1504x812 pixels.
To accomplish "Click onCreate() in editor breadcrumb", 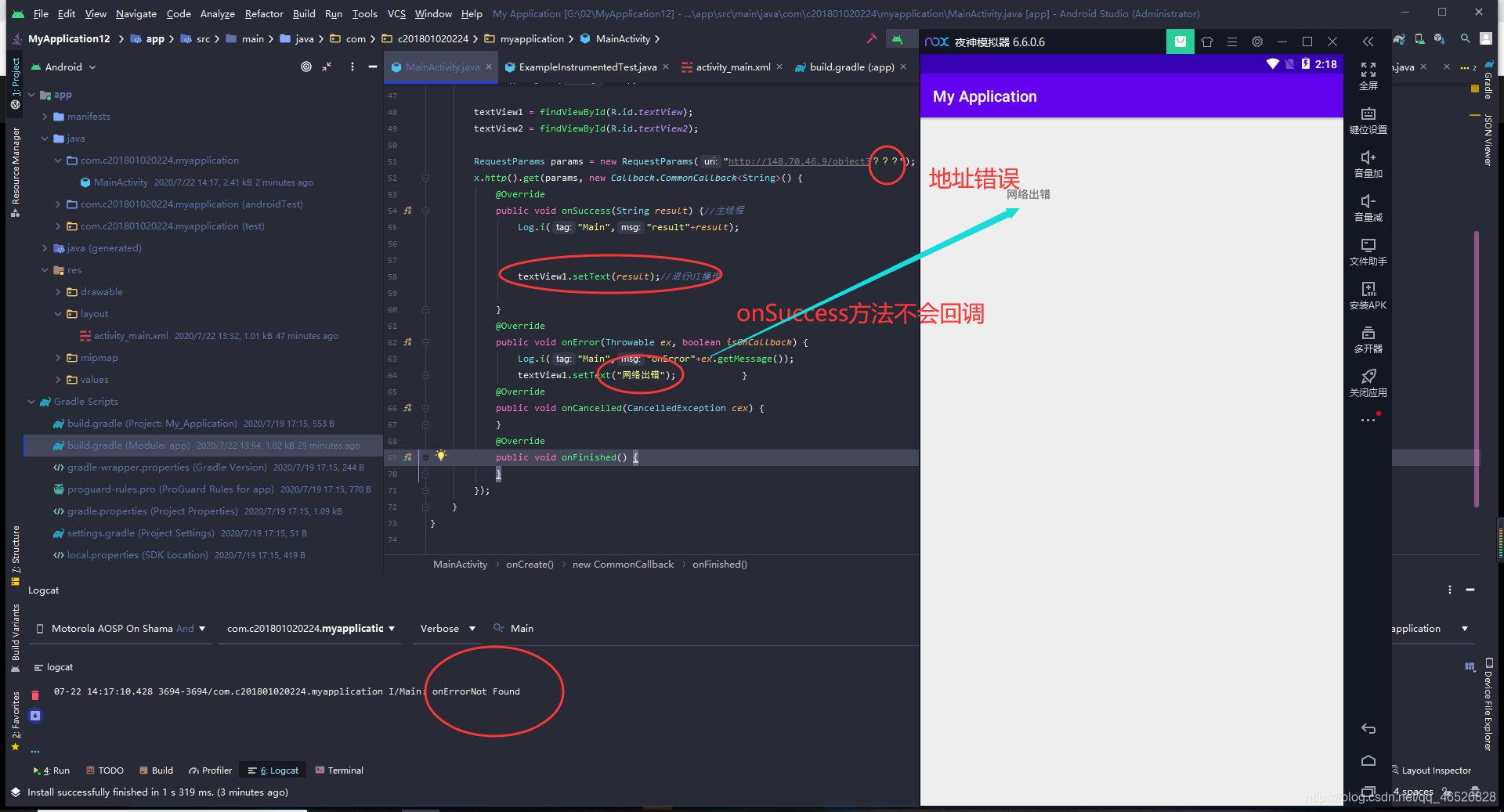I will (530, 565).
